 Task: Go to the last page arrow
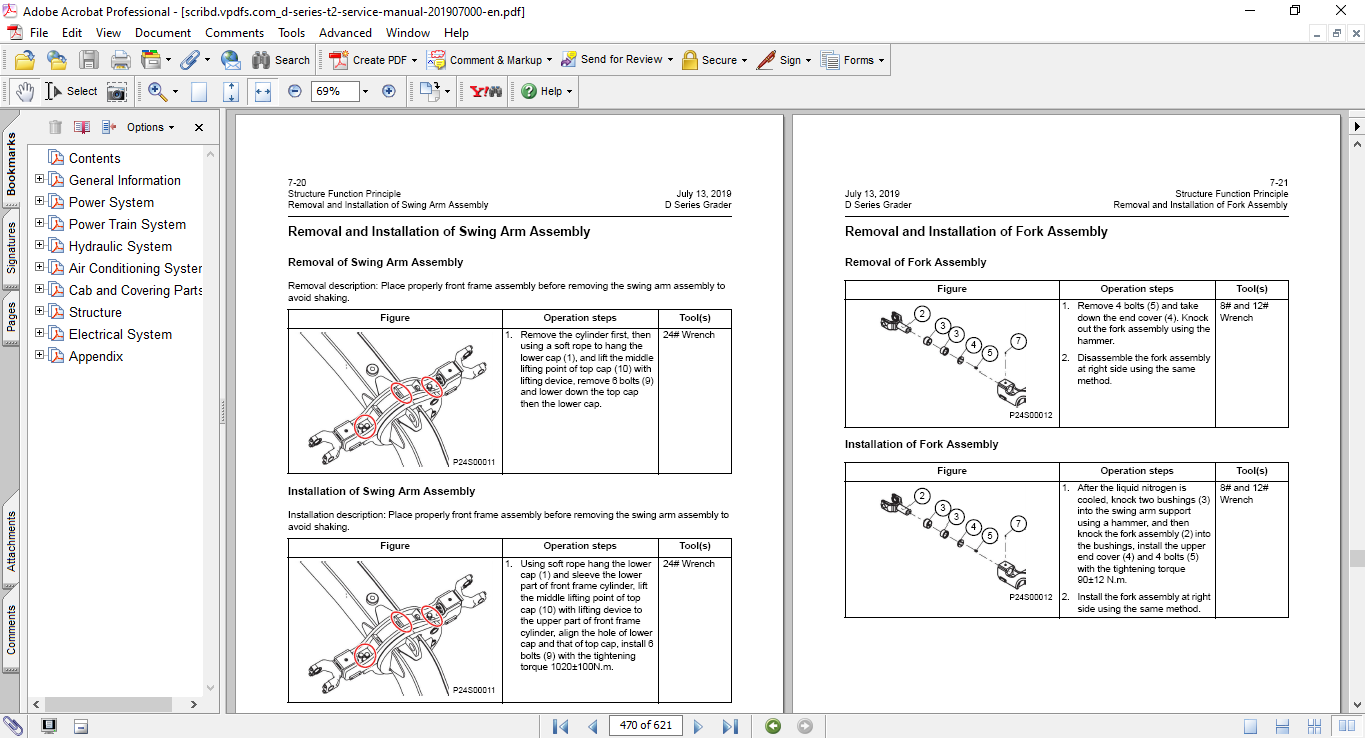click(730, 726)
